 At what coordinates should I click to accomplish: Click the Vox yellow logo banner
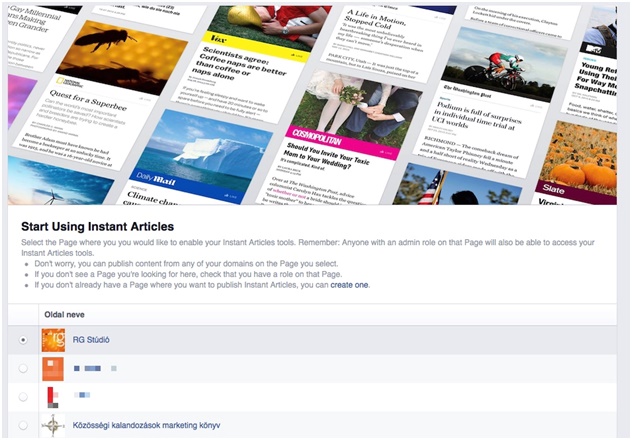[x=256, y=46]
